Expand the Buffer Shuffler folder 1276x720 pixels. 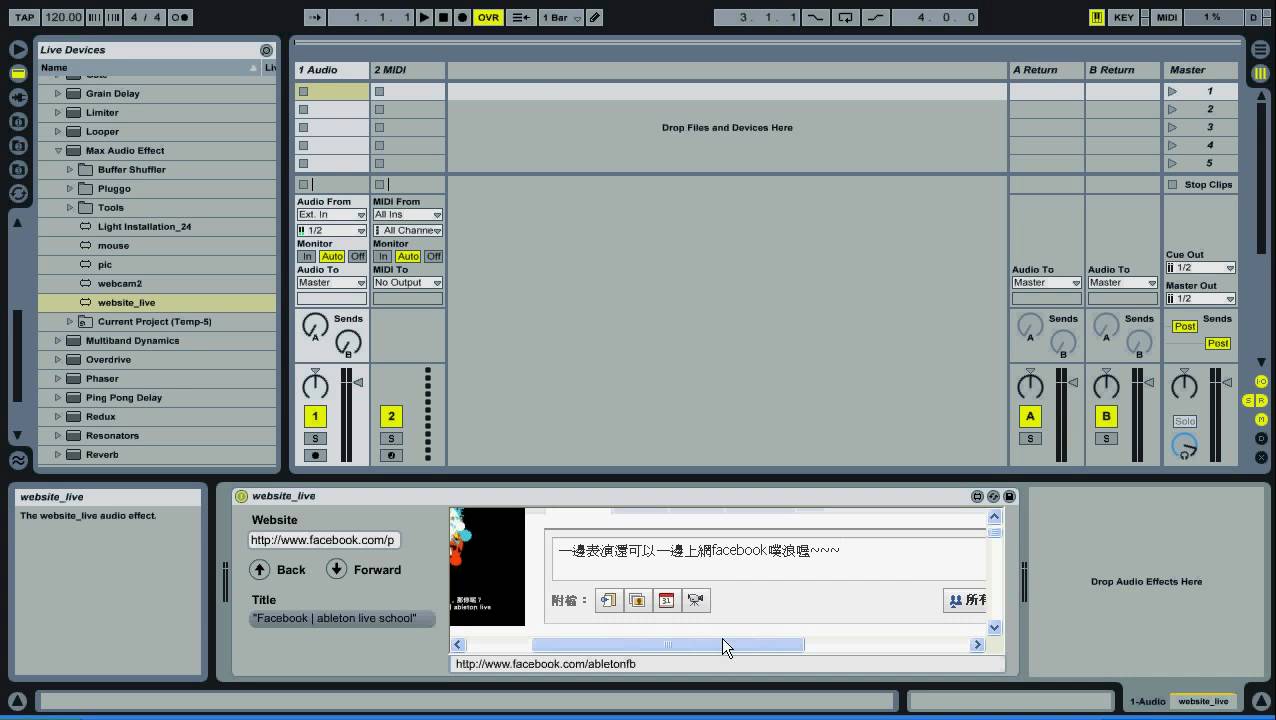click(x=70, y=170)
